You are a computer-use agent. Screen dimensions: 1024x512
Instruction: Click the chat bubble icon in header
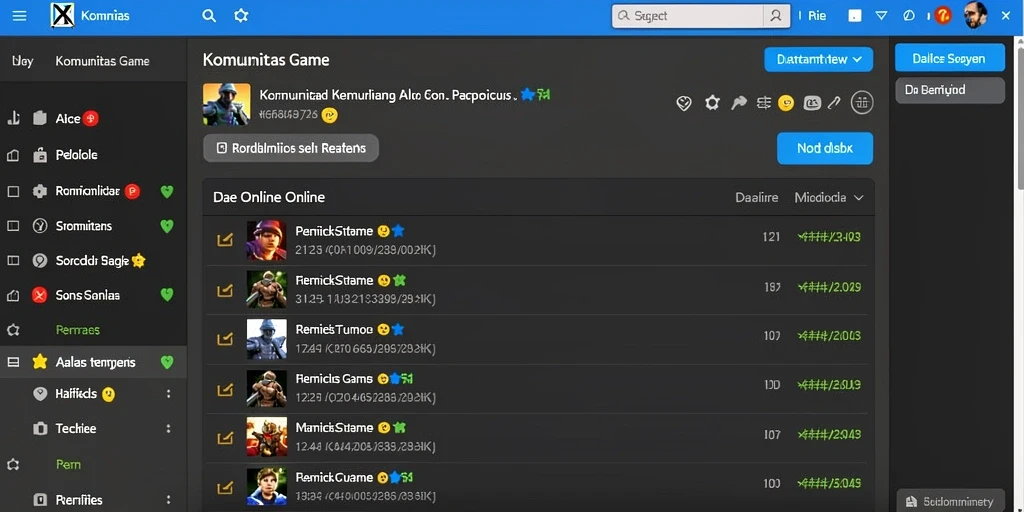[x=812, y=103]
